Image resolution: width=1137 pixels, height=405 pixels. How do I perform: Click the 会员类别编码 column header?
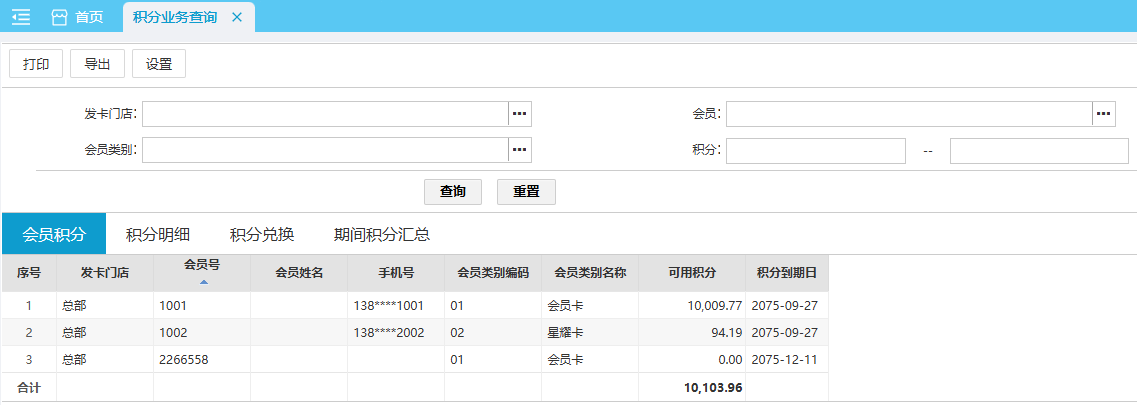click(493, 273)
